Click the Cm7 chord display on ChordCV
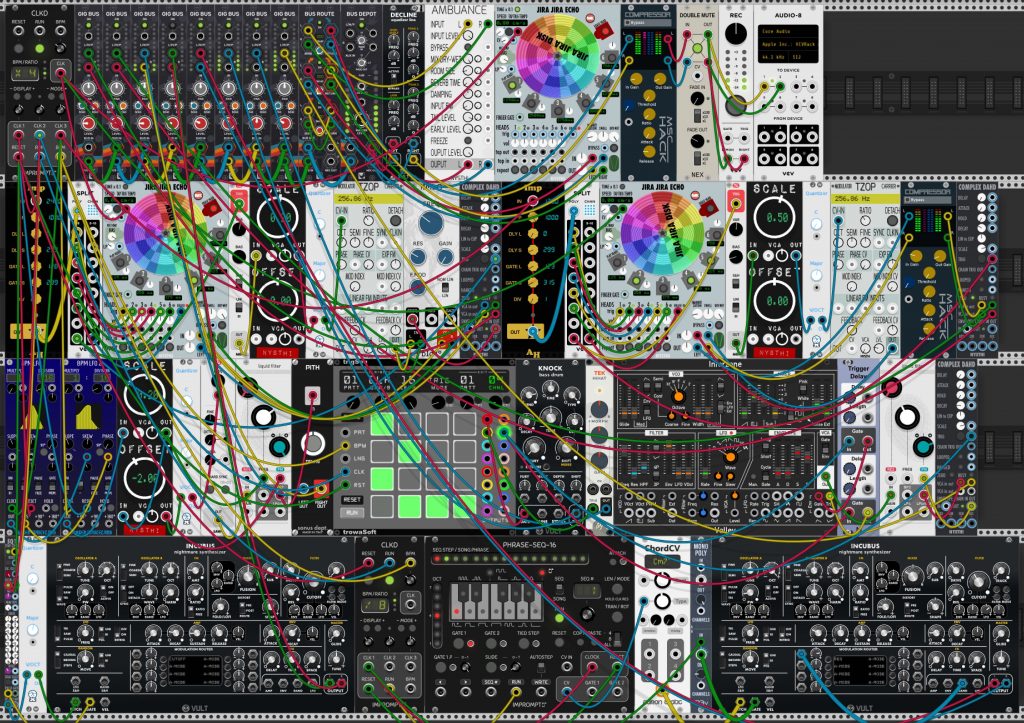The width and height of the screenshot is (1024, 723). (662, 562)
